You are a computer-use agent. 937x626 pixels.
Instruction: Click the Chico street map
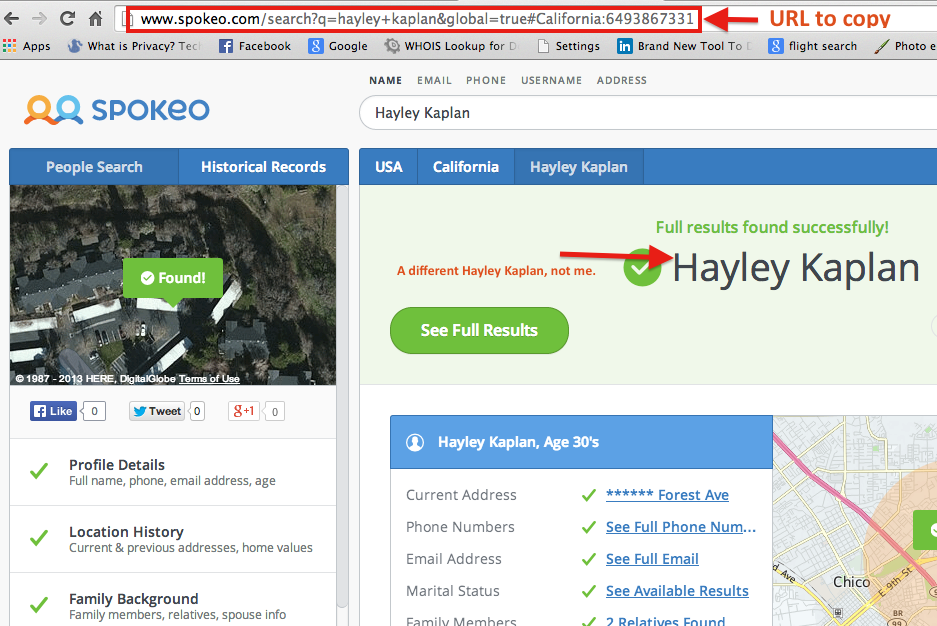[855, 521]
